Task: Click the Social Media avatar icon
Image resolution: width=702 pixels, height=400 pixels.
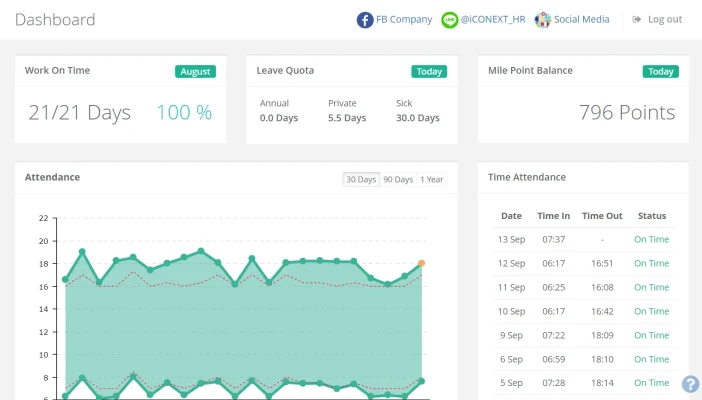Action: pos(543,19)
